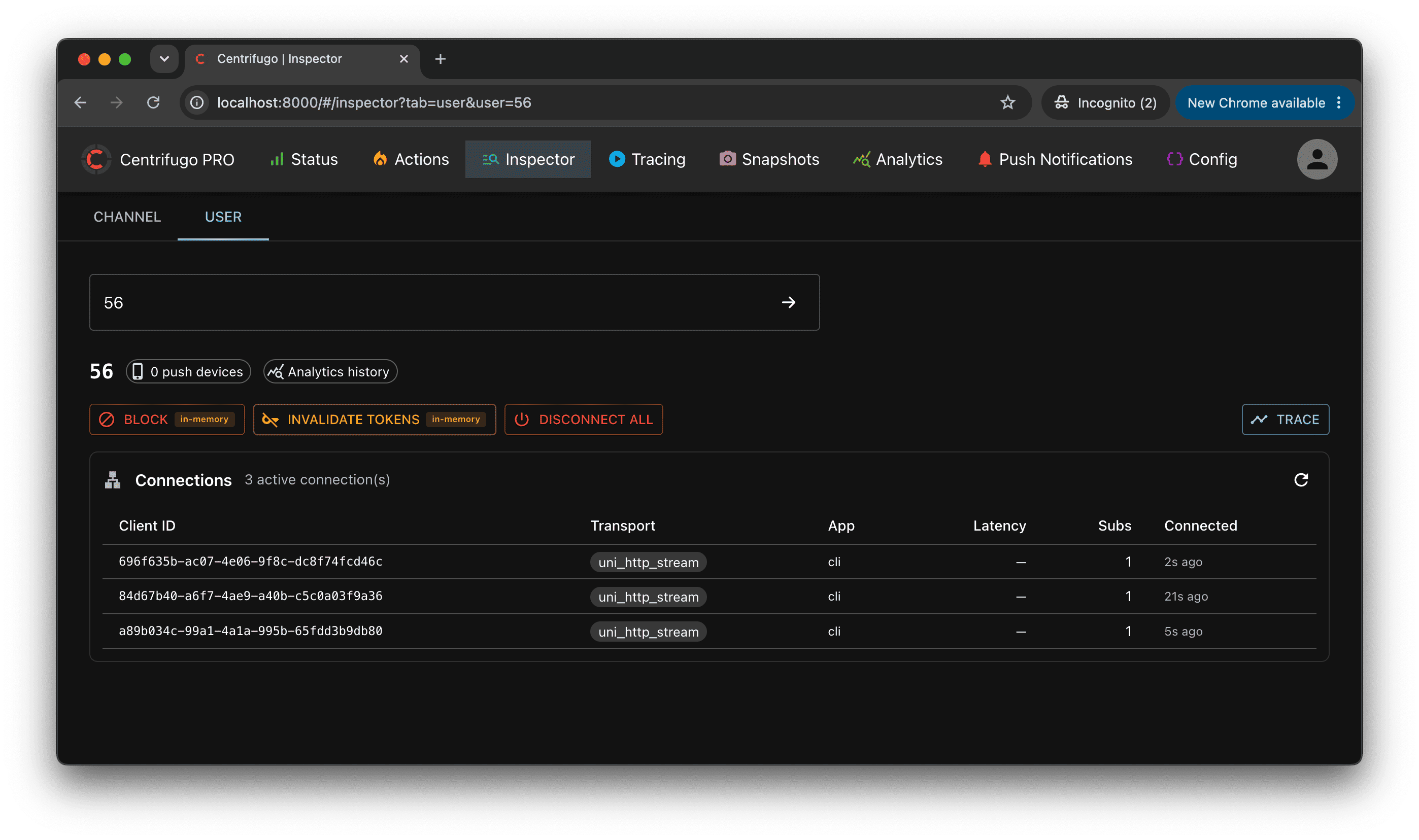Screen dimensions: 1419x840
Task: Bookmark this page with star icon
Action: pos(1007,102)
